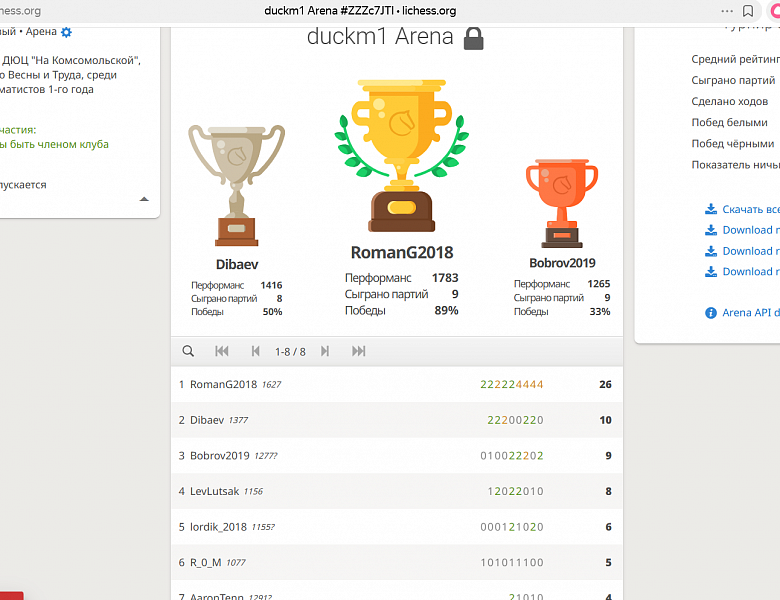The image size is (780, 600).
Task: Select AaronTenn row in standings
Action: (397, 591)
